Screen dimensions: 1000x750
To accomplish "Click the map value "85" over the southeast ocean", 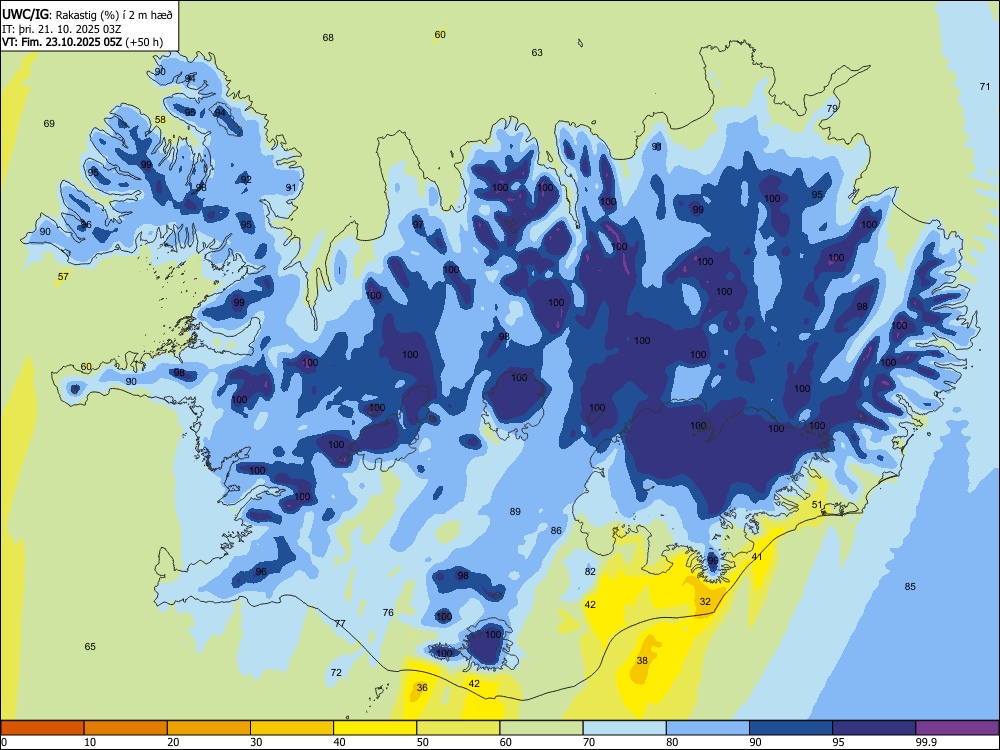I will tap(910, 586).
